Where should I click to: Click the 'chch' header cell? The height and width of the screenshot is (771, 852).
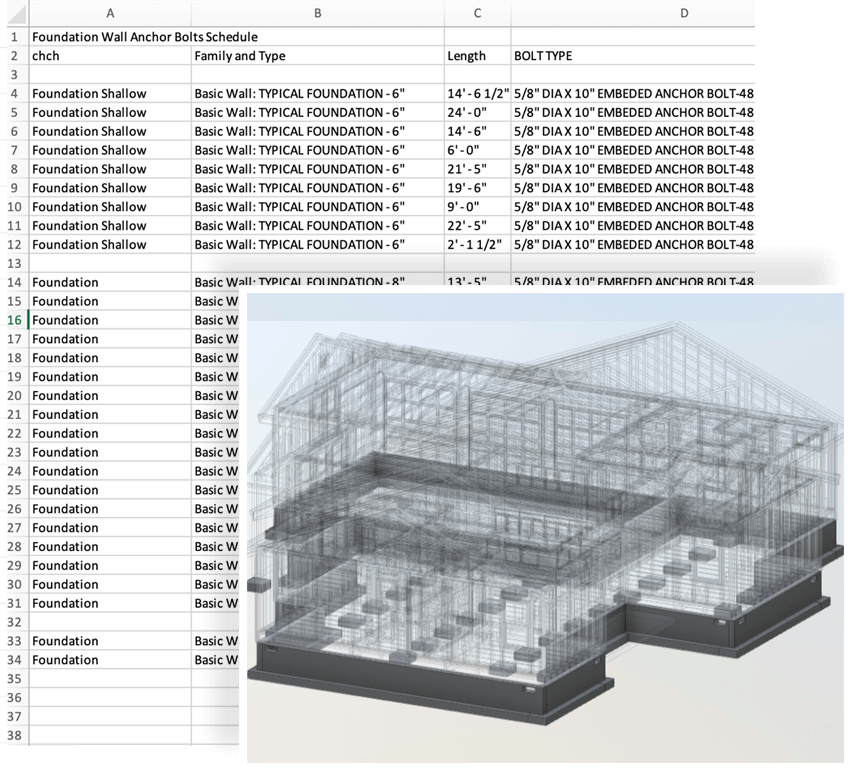tap(110, 55)
